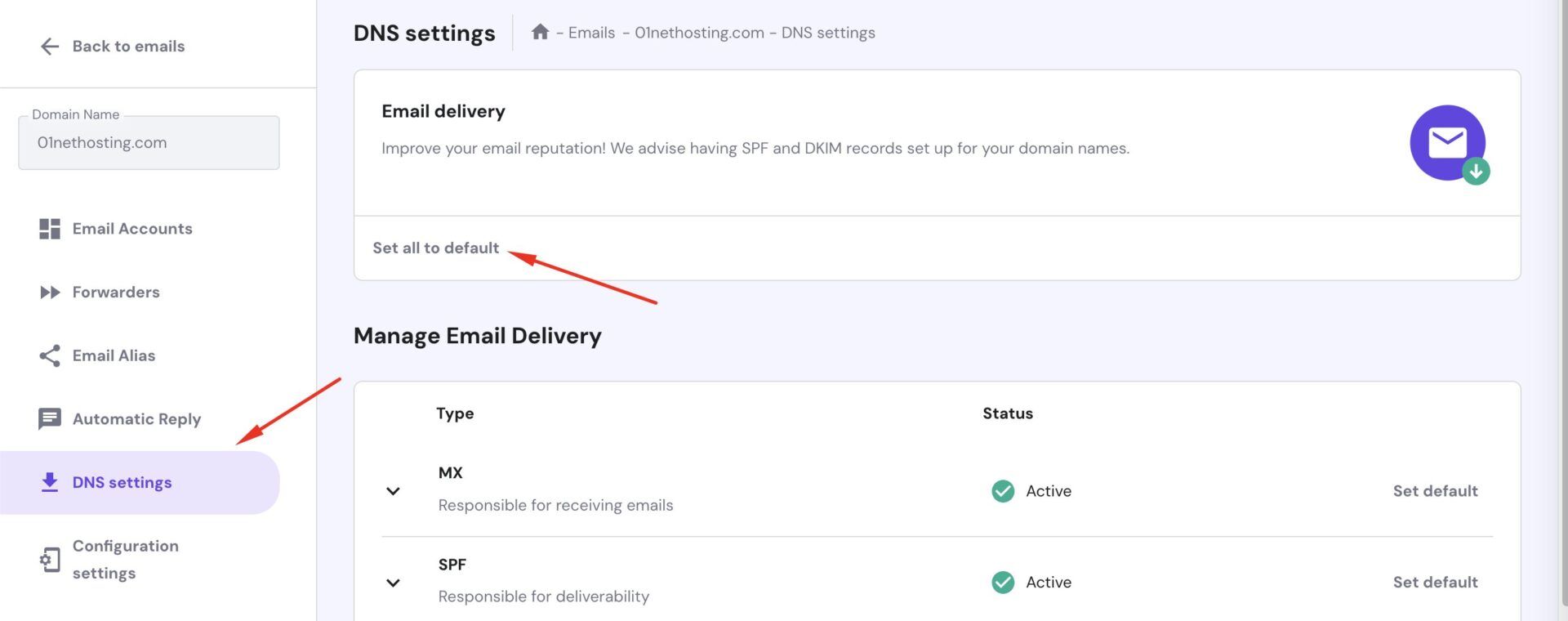Click the purple envelope email delivery icon
Image resolution: width=1568 pixels, height=621 pixels.
pyautogui.click(x=1448, y=143)
